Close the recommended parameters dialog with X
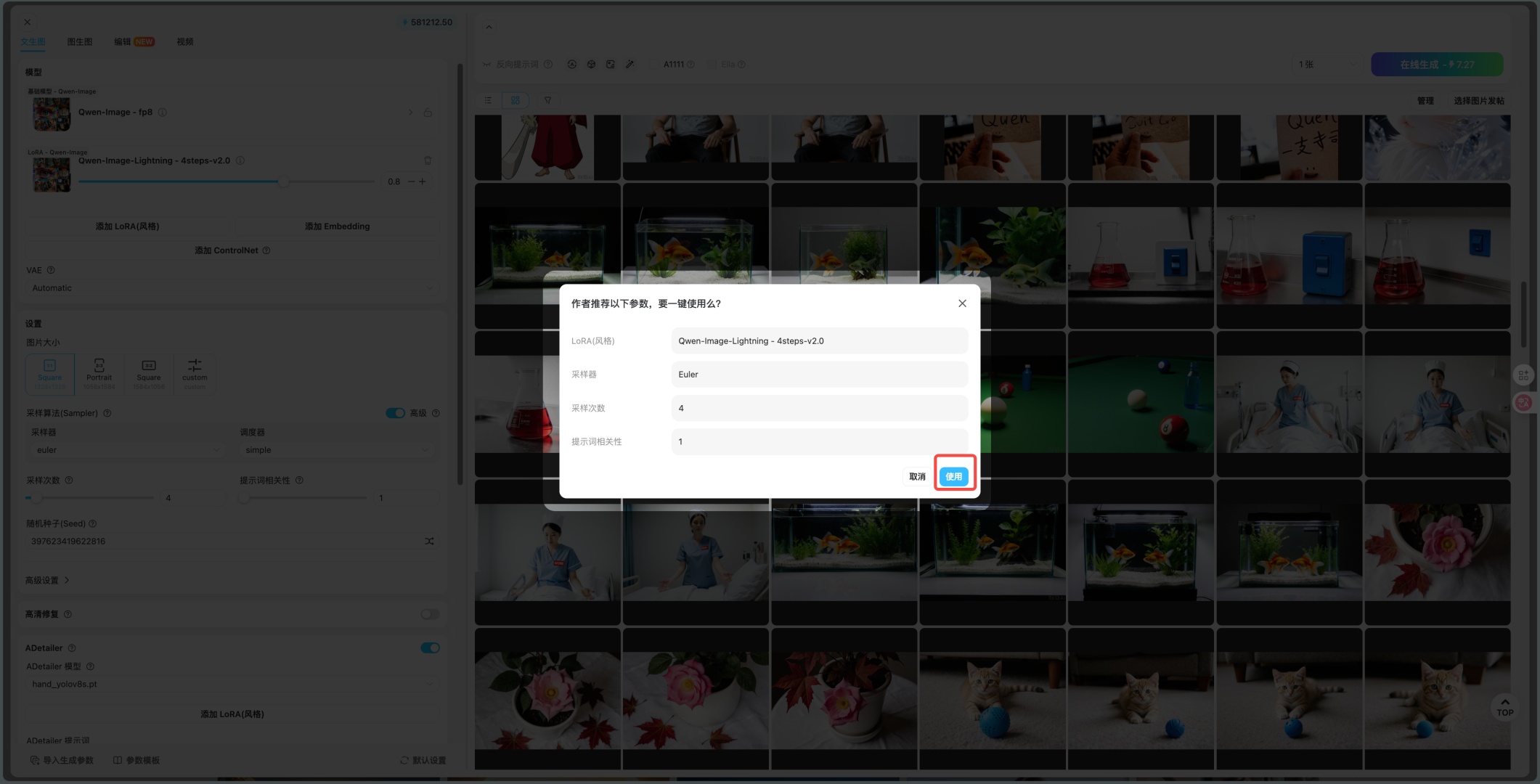1540x784 pixels. [962, 303]
